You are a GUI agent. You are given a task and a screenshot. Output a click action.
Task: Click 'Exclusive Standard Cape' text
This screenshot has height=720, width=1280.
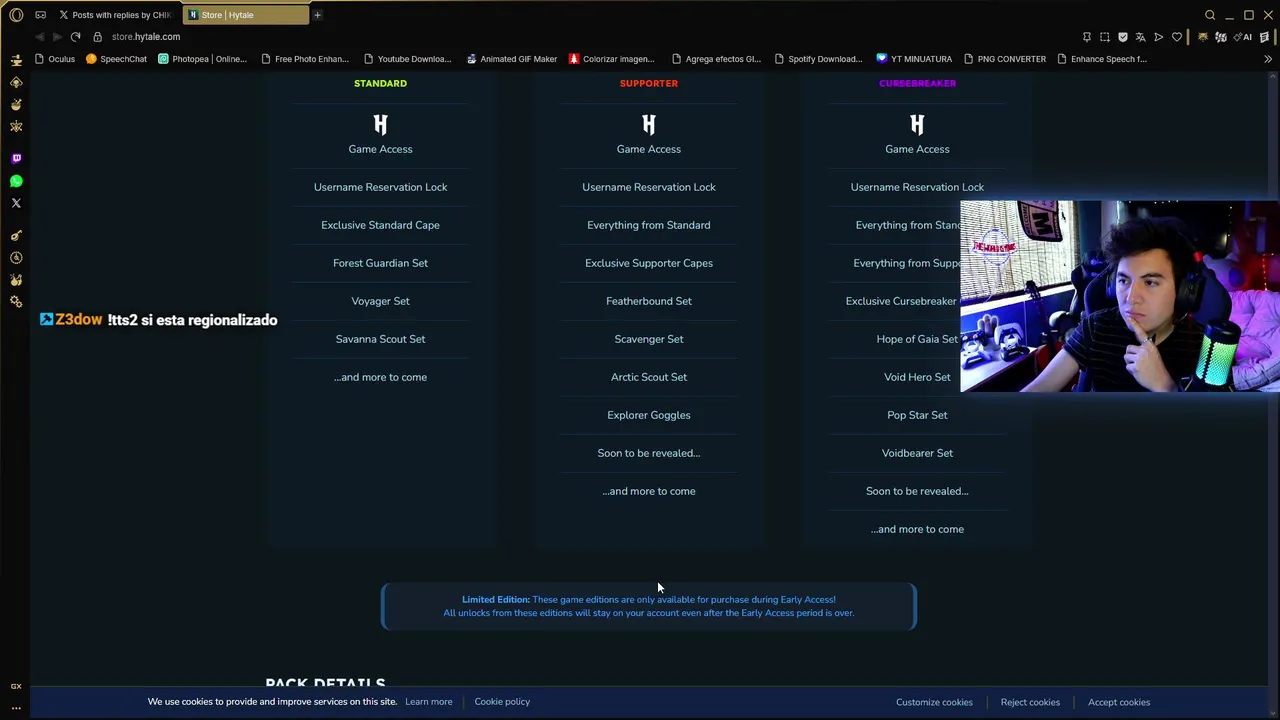click(380, 225)
